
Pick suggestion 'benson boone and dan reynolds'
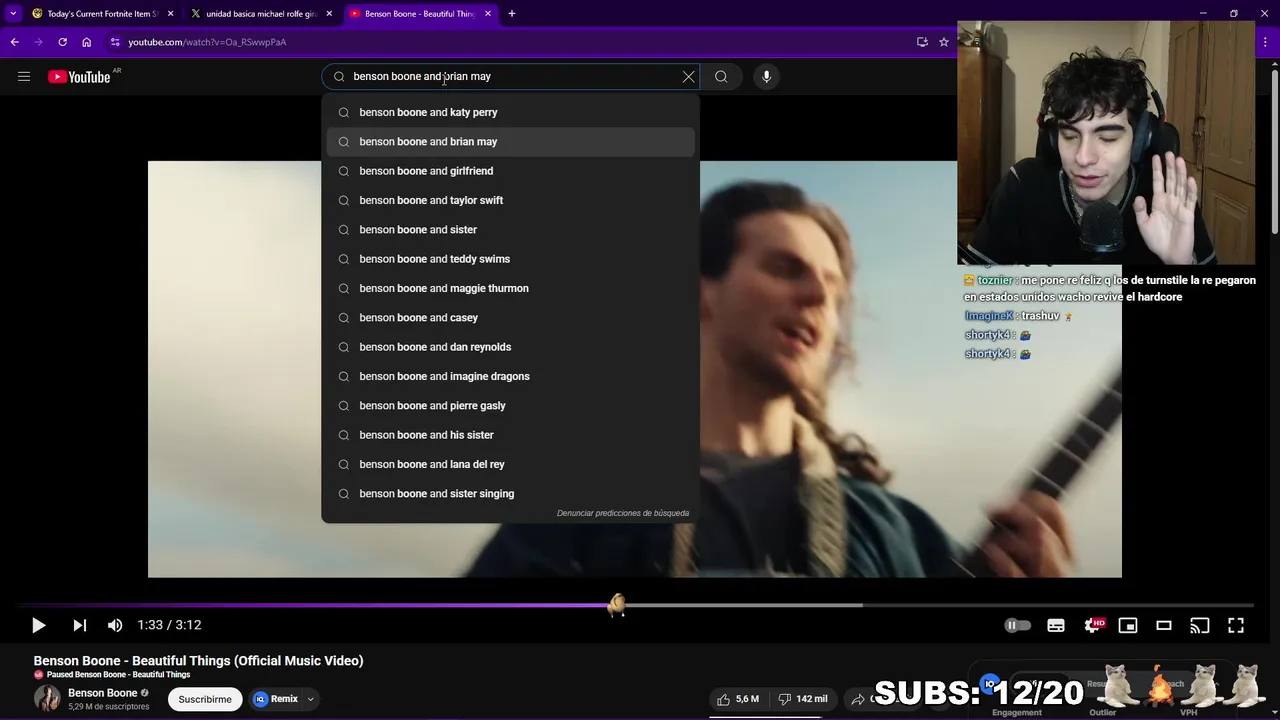(x=510, y=347)
